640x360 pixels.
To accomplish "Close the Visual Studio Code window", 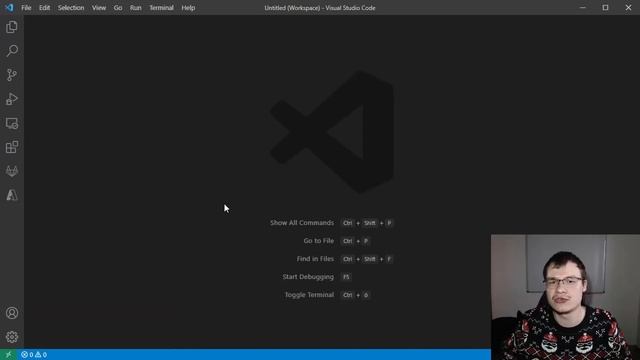I will point(628,7).
